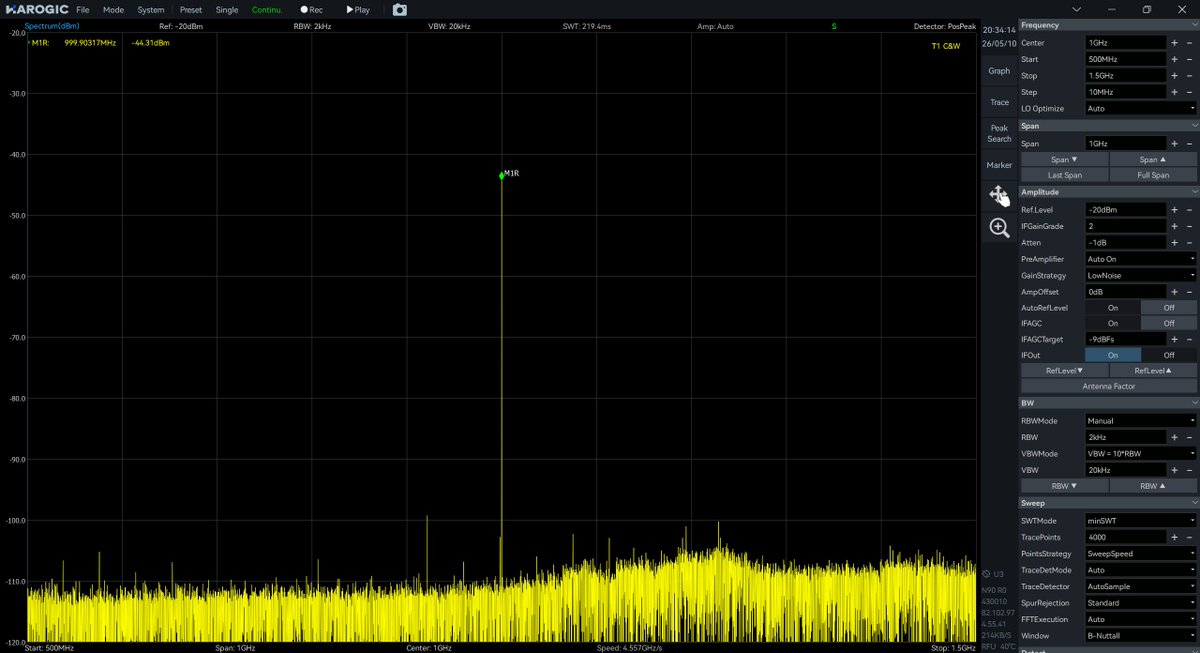This screenshot has width=1200, height=653.
Task: Click the Last Span button
Action: [x=1064, y=175]
